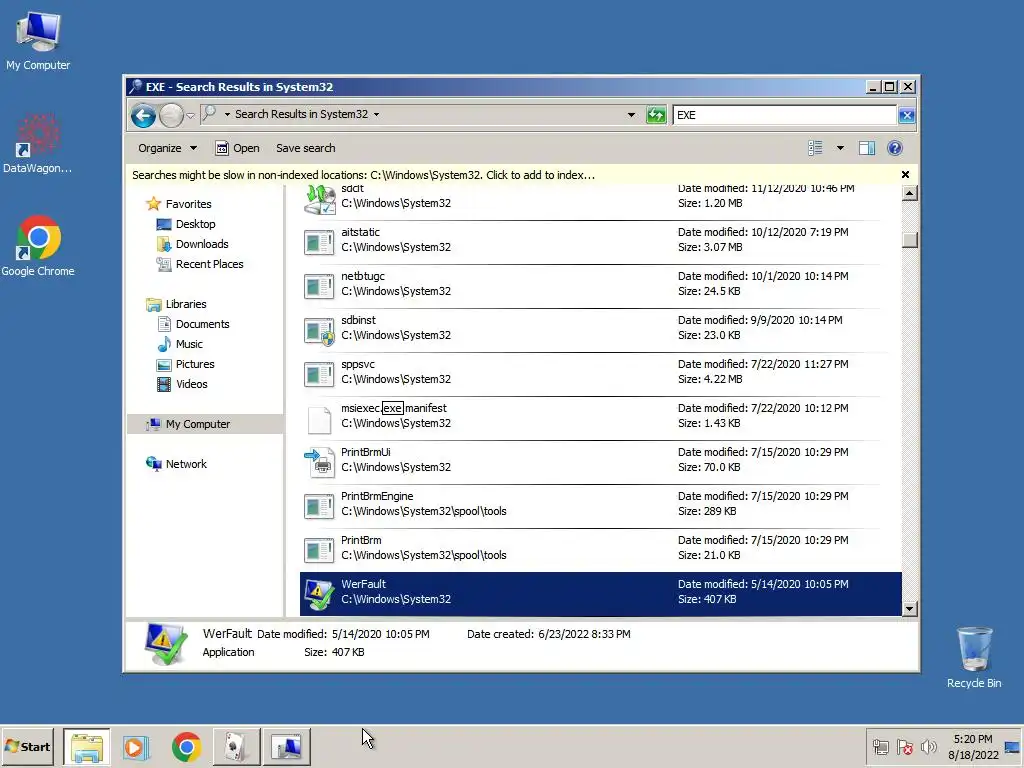Dismiss the yellow index information bar
Image resolution: width=1024 pixels, height=768 pixels.
(x=905, y=174)
